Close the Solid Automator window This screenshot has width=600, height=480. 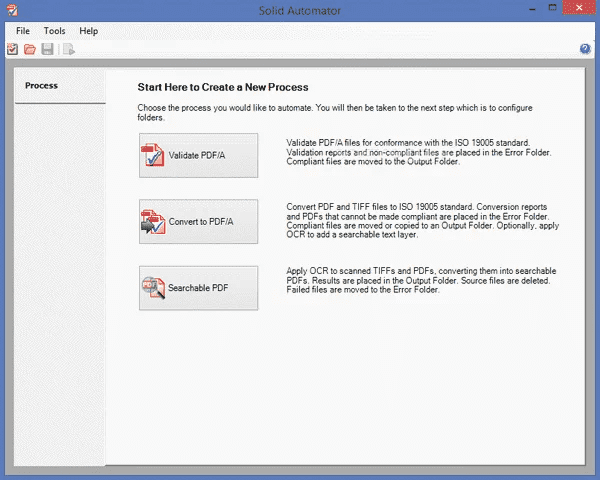point(579,8)
